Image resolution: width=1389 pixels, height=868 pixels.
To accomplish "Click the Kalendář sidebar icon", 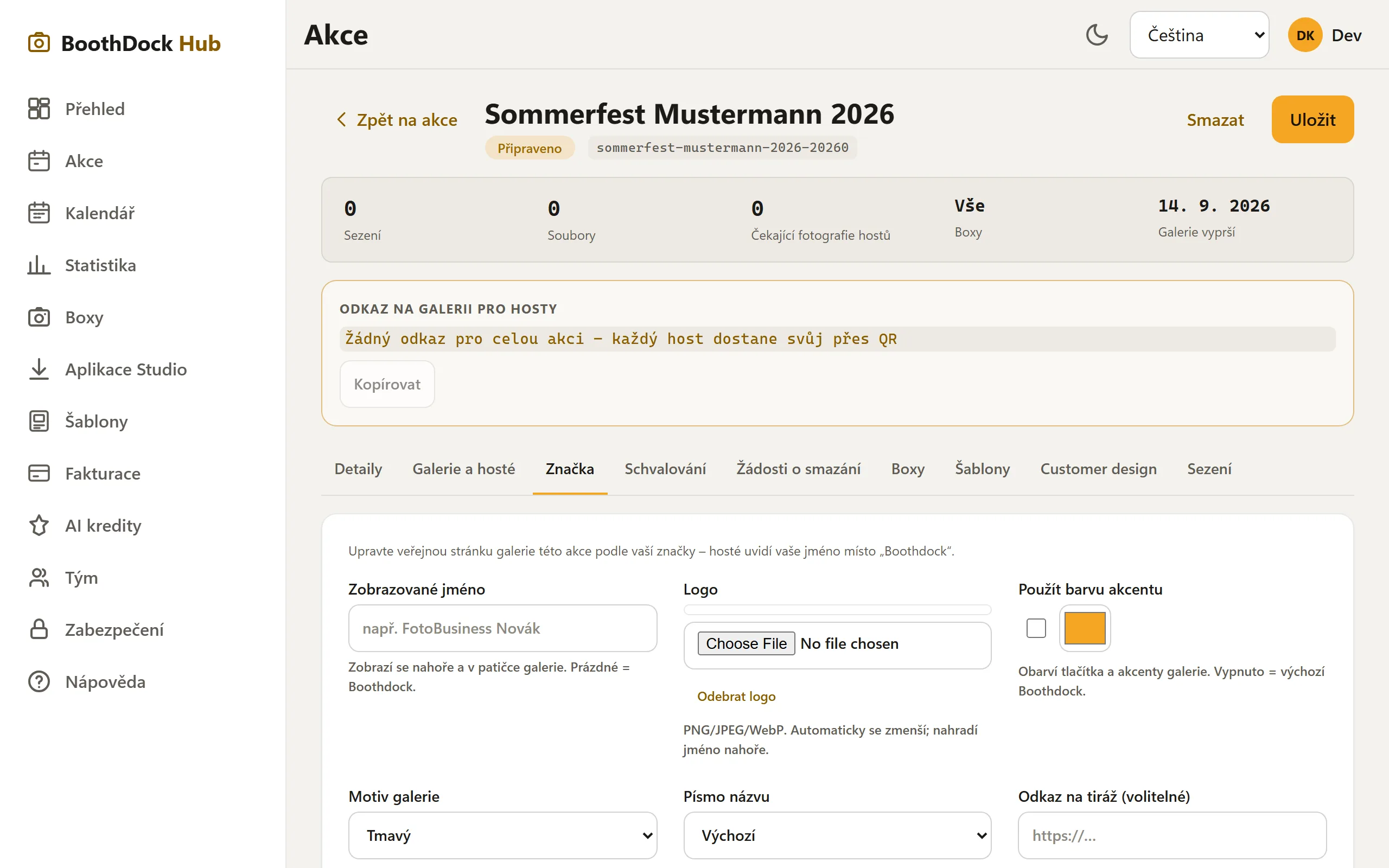I will pyautogui.click(x=39, y=213).
